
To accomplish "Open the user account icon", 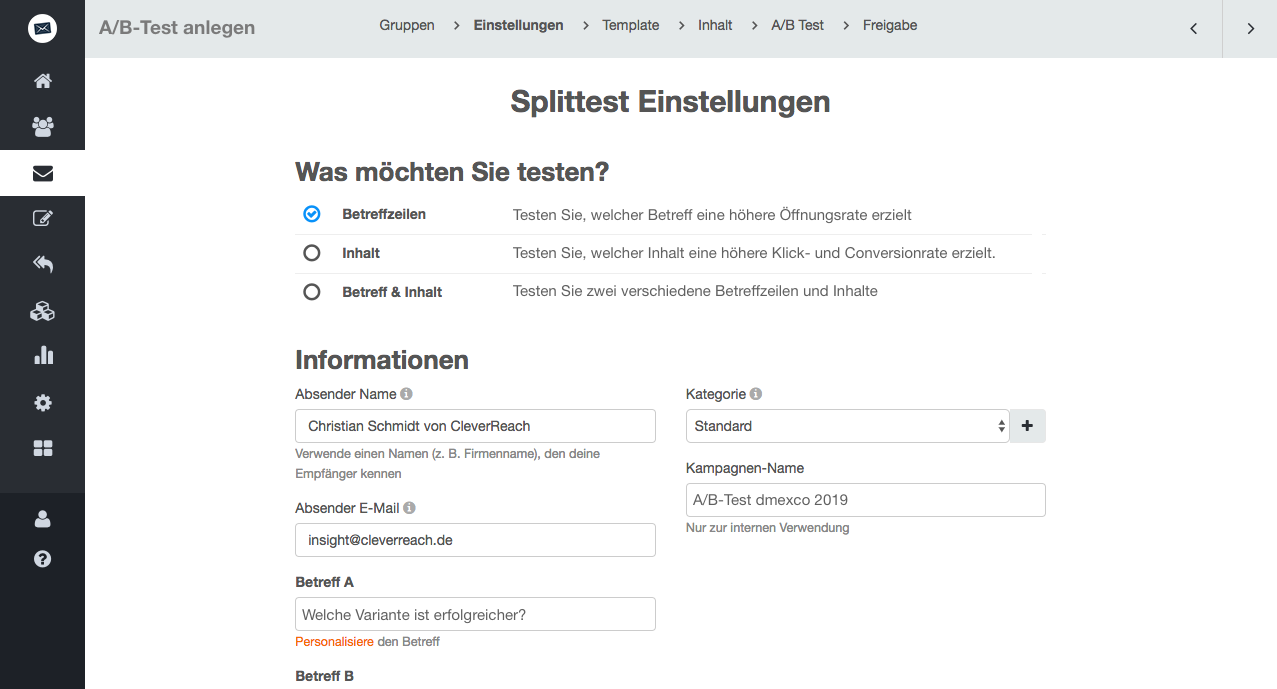I will pos(42,519).
